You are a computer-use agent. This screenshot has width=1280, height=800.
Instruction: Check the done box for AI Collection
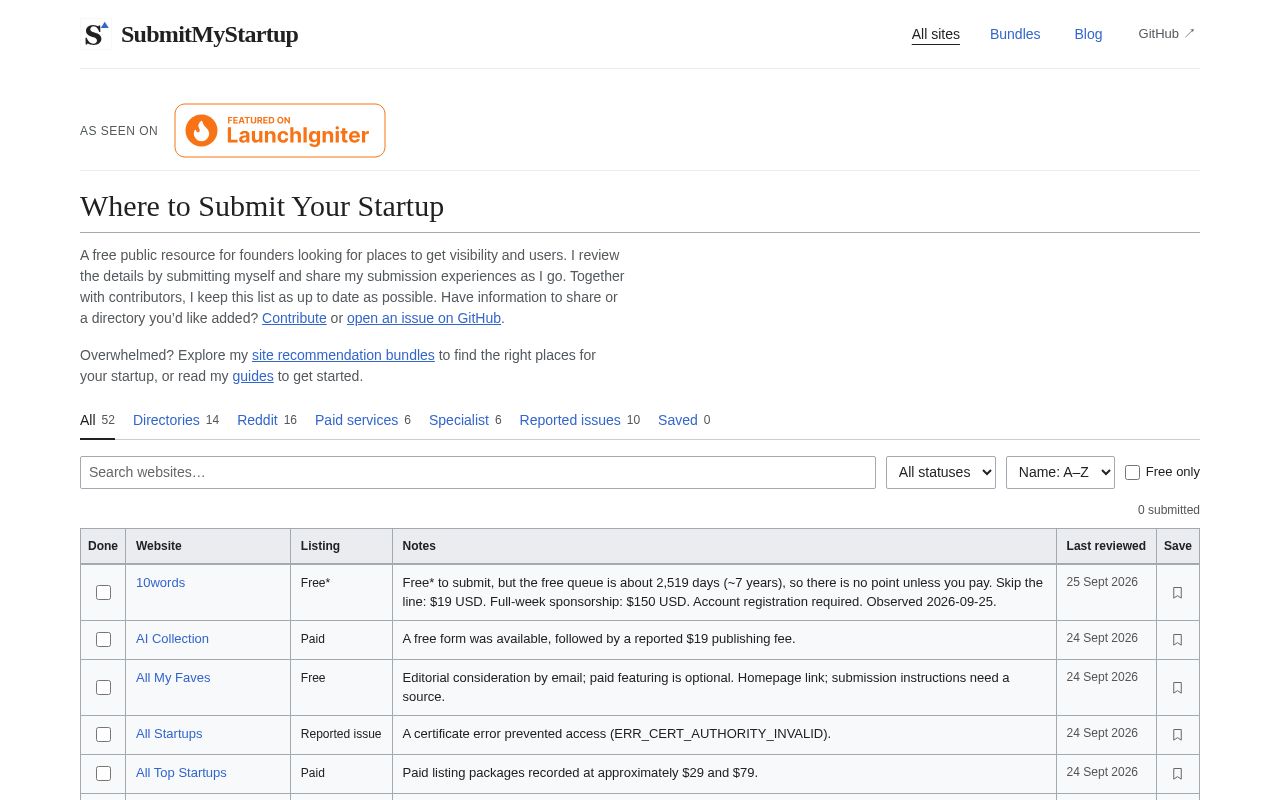(103, 639)
